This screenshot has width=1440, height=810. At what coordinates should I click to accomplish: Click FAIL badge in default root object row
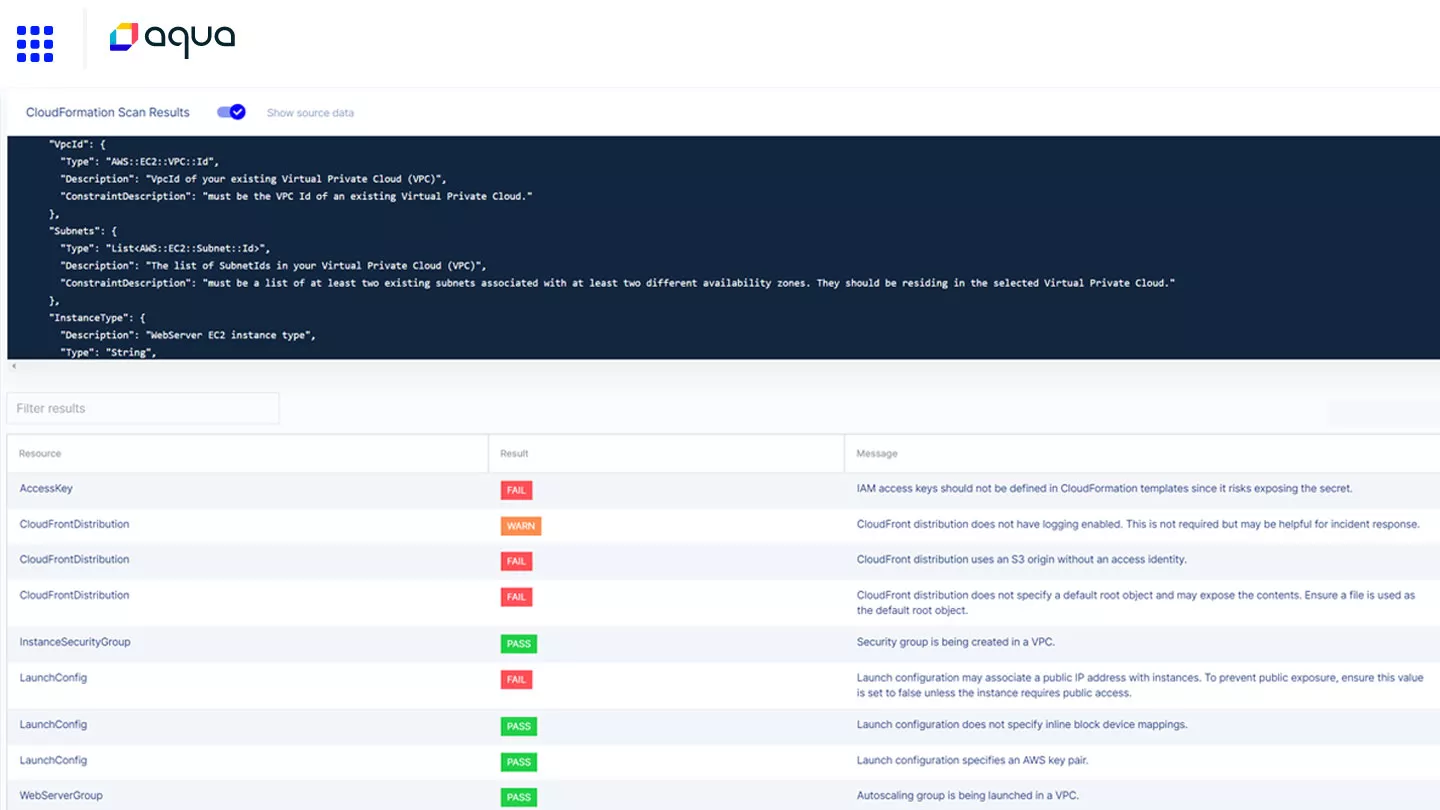(516, 597)
